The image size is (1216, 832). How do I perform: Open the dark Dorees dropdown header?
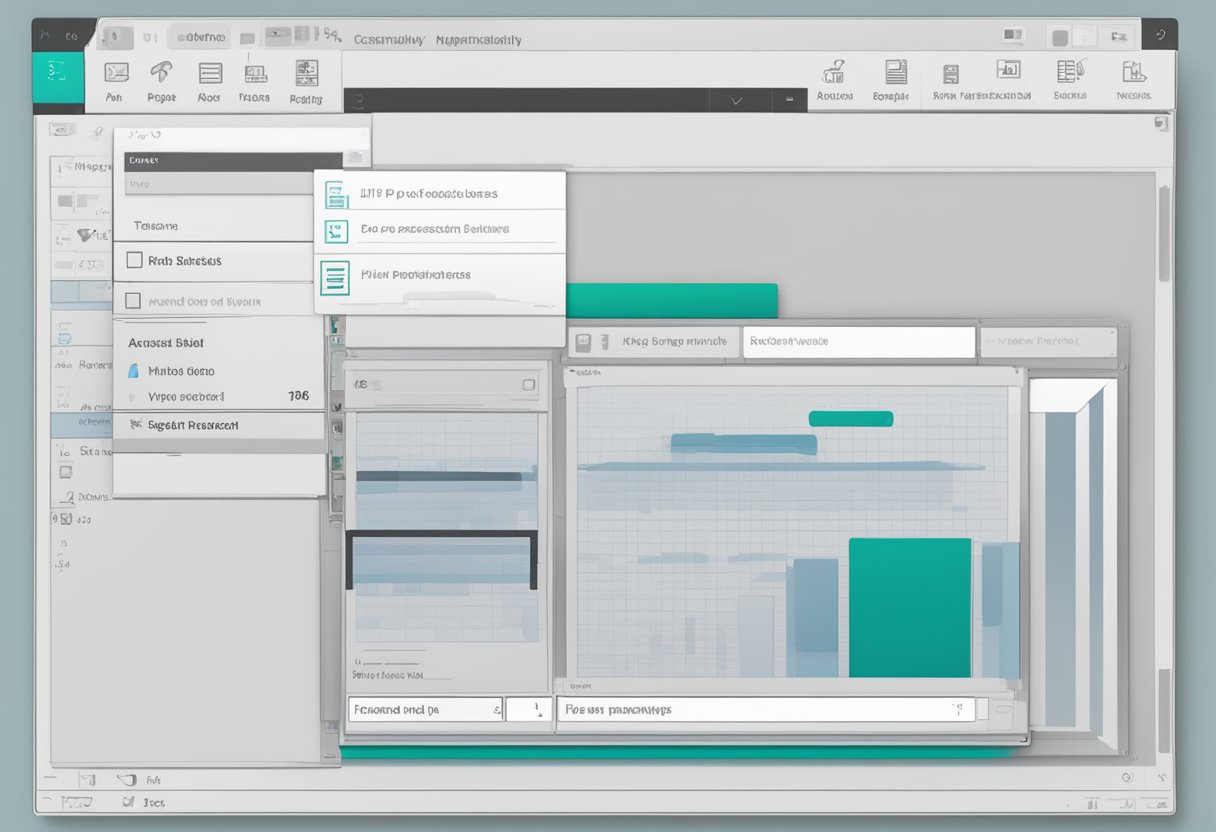(x=220, y=160)
